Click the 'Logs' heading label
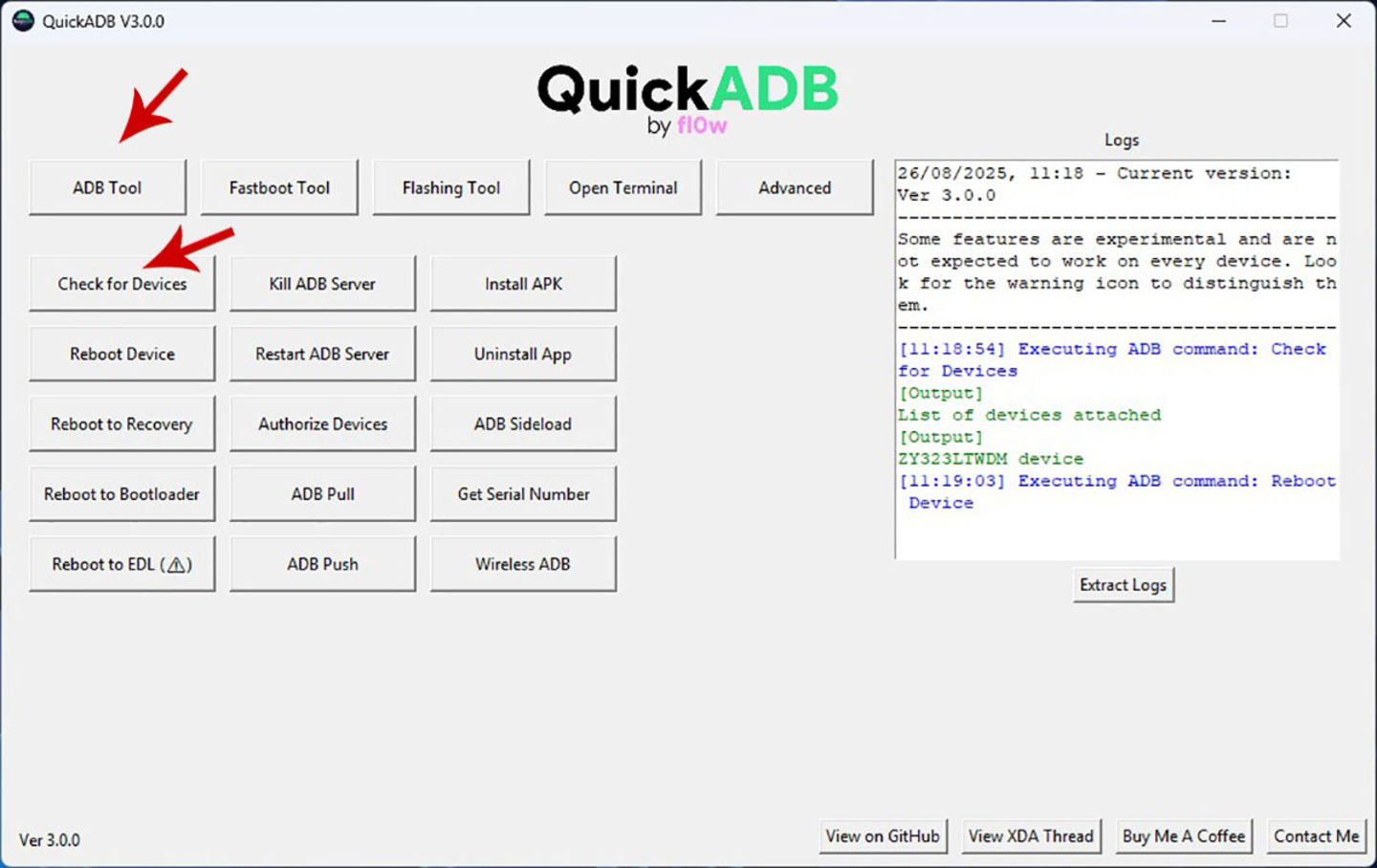The height and width of the screenshot is (868, 1377). point(1122,141)
